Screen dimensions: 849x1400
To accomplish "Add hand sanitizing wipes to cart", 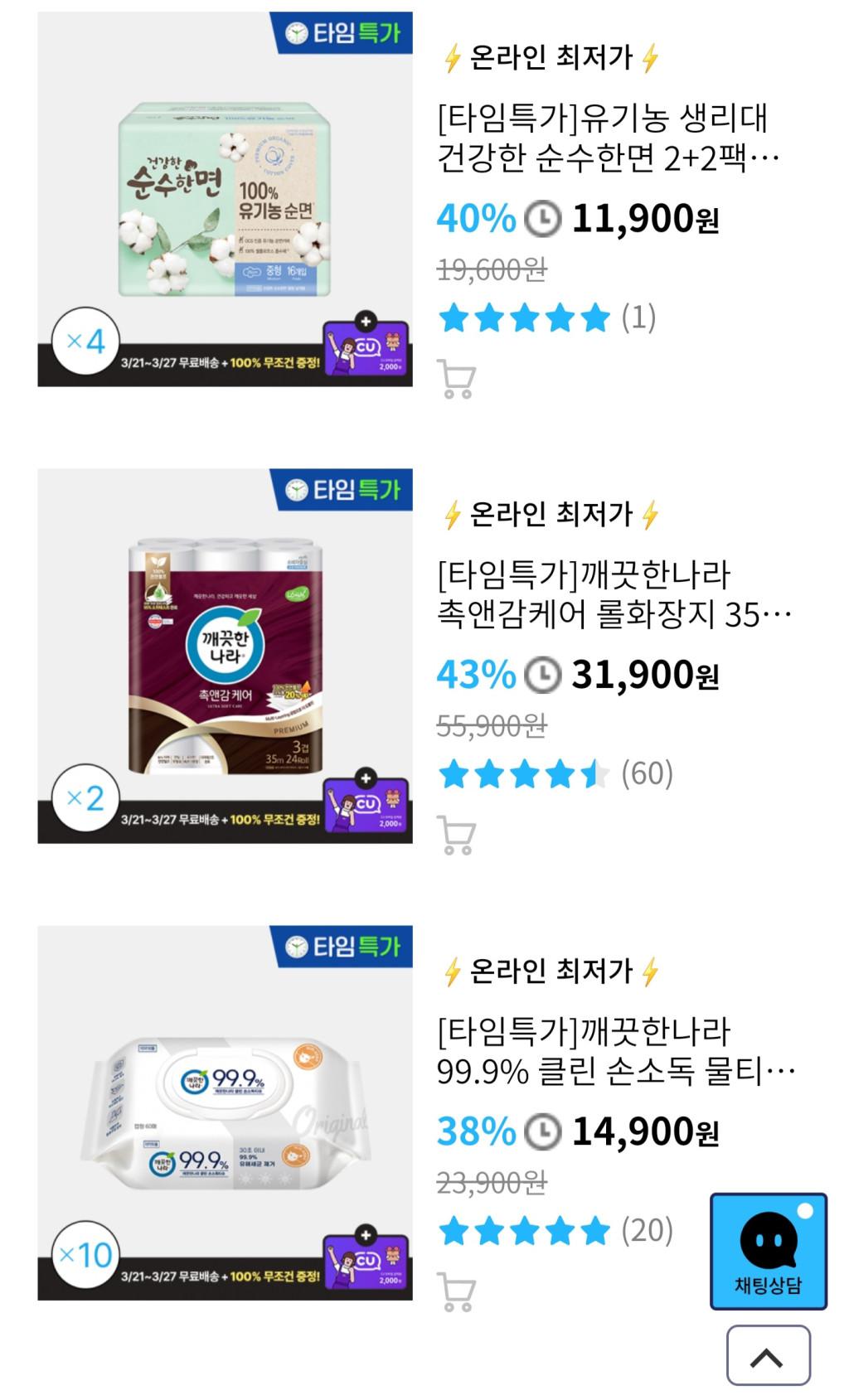I will (455, 1291).
